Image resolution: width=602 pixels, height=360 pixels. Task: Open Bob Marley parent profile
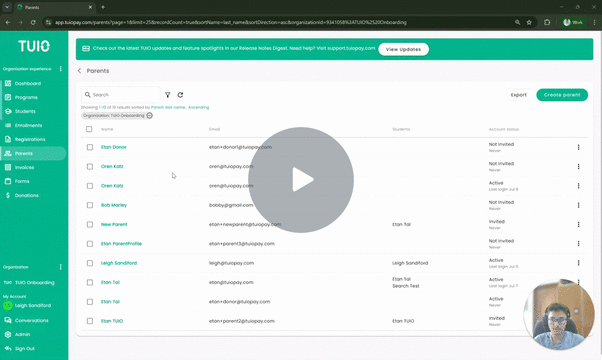pos(114,205)
